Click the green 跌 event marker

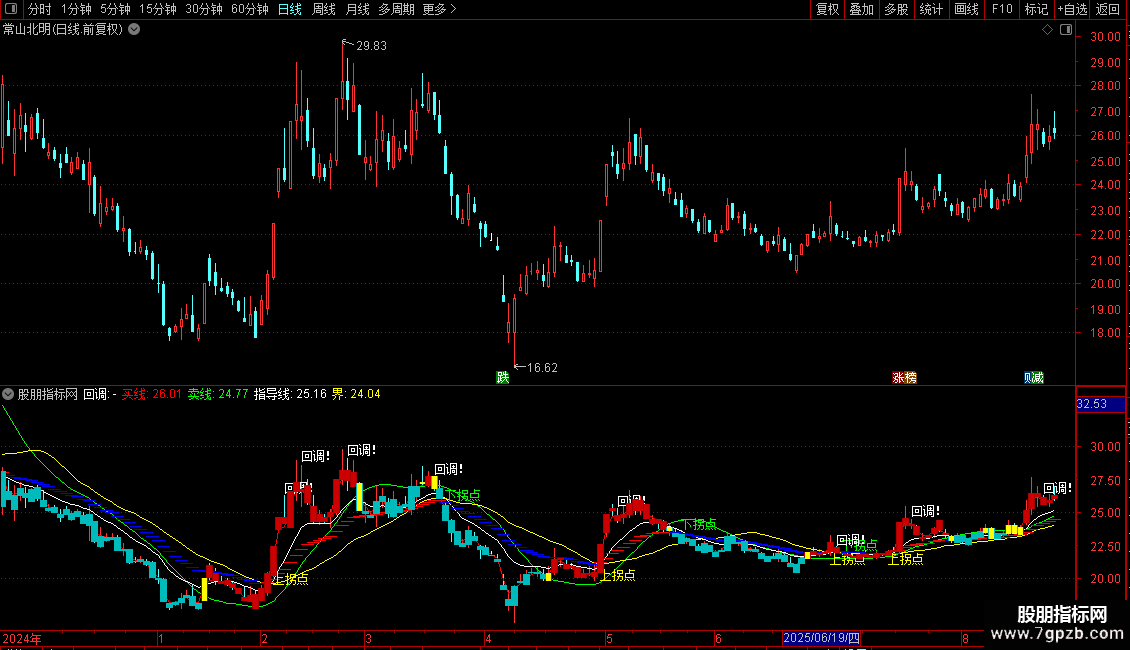point(503,378)
